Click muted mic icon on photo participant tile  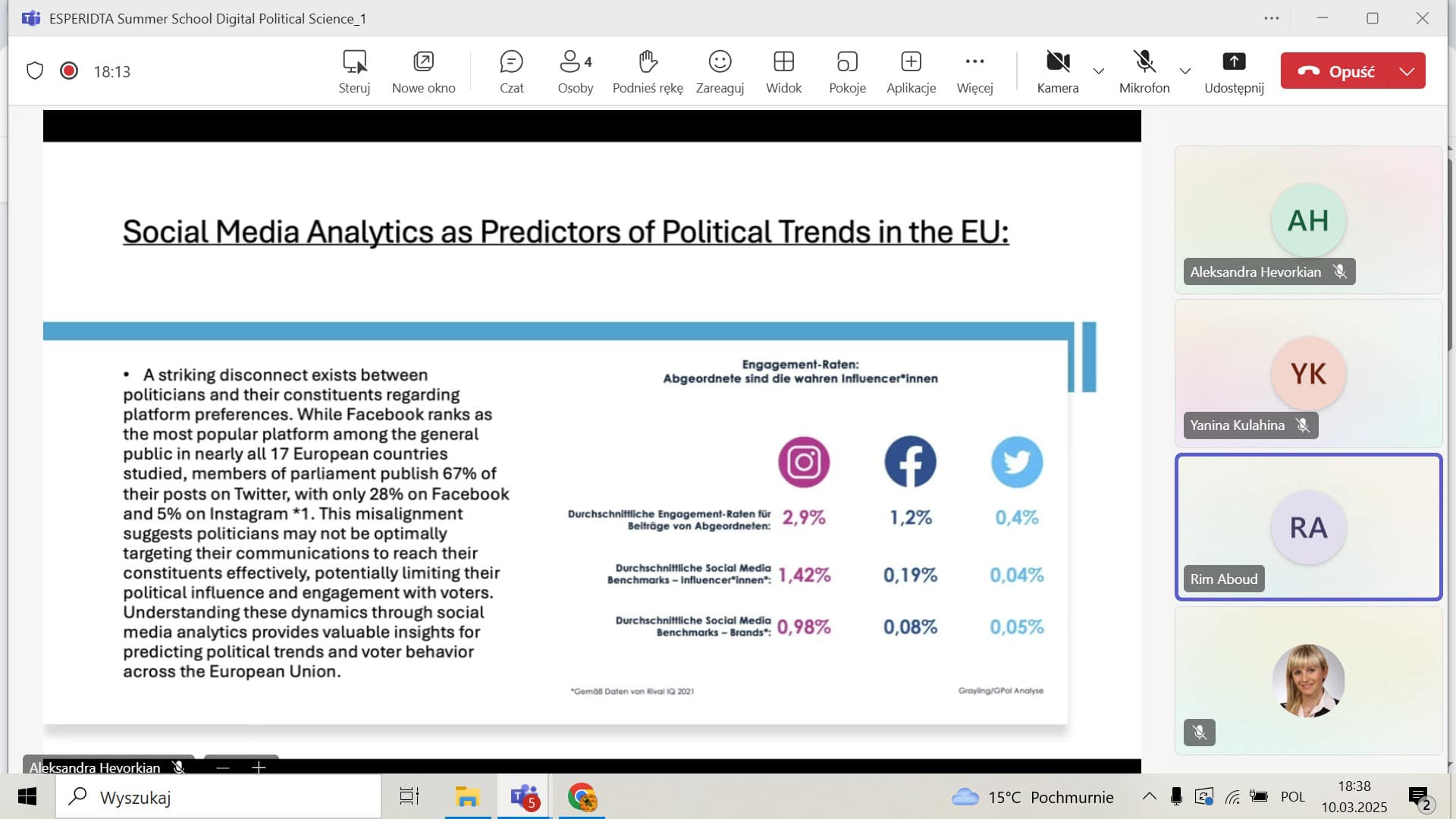(1200, 733)
